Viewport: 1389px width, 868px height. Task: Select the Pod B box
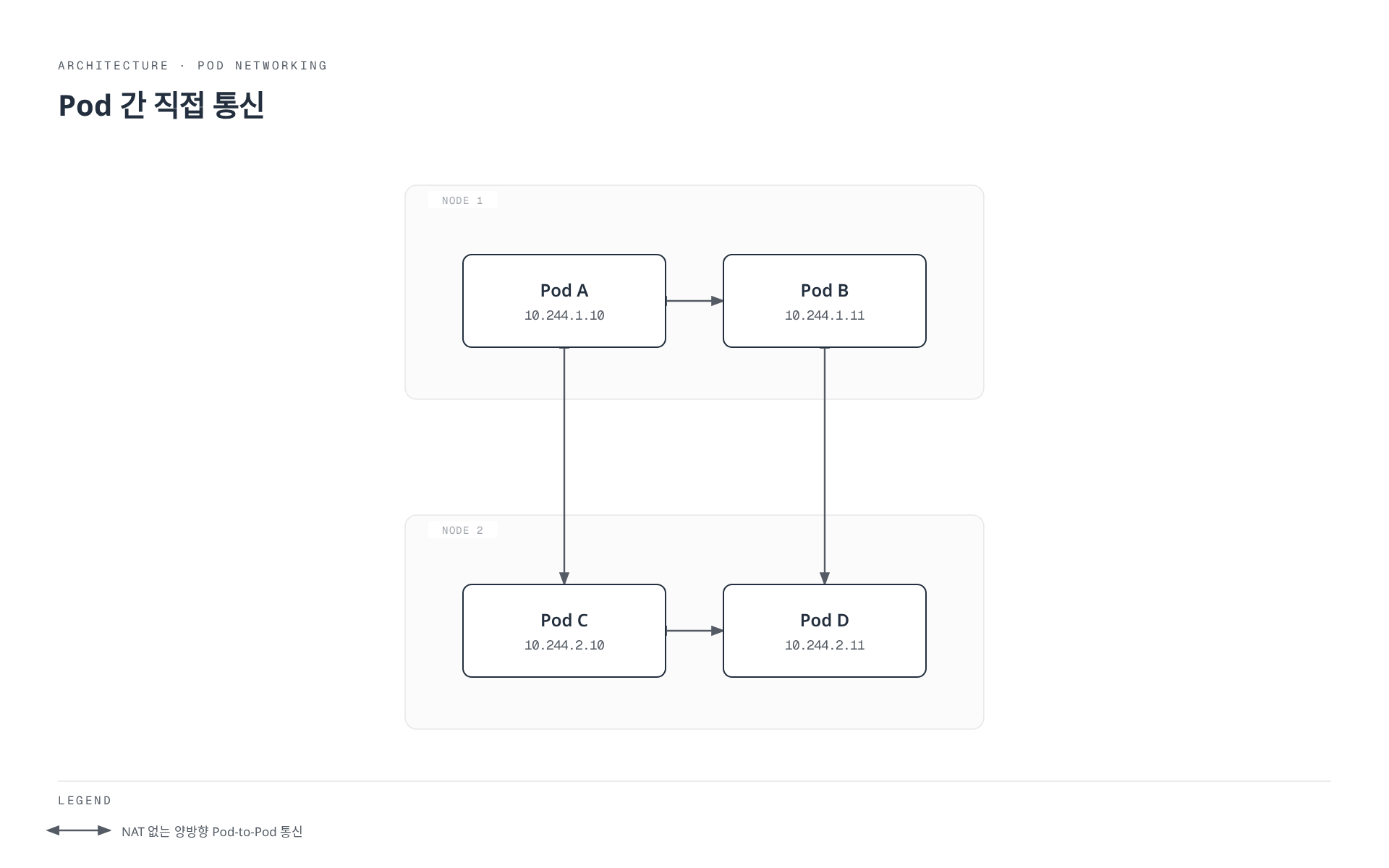825,301
